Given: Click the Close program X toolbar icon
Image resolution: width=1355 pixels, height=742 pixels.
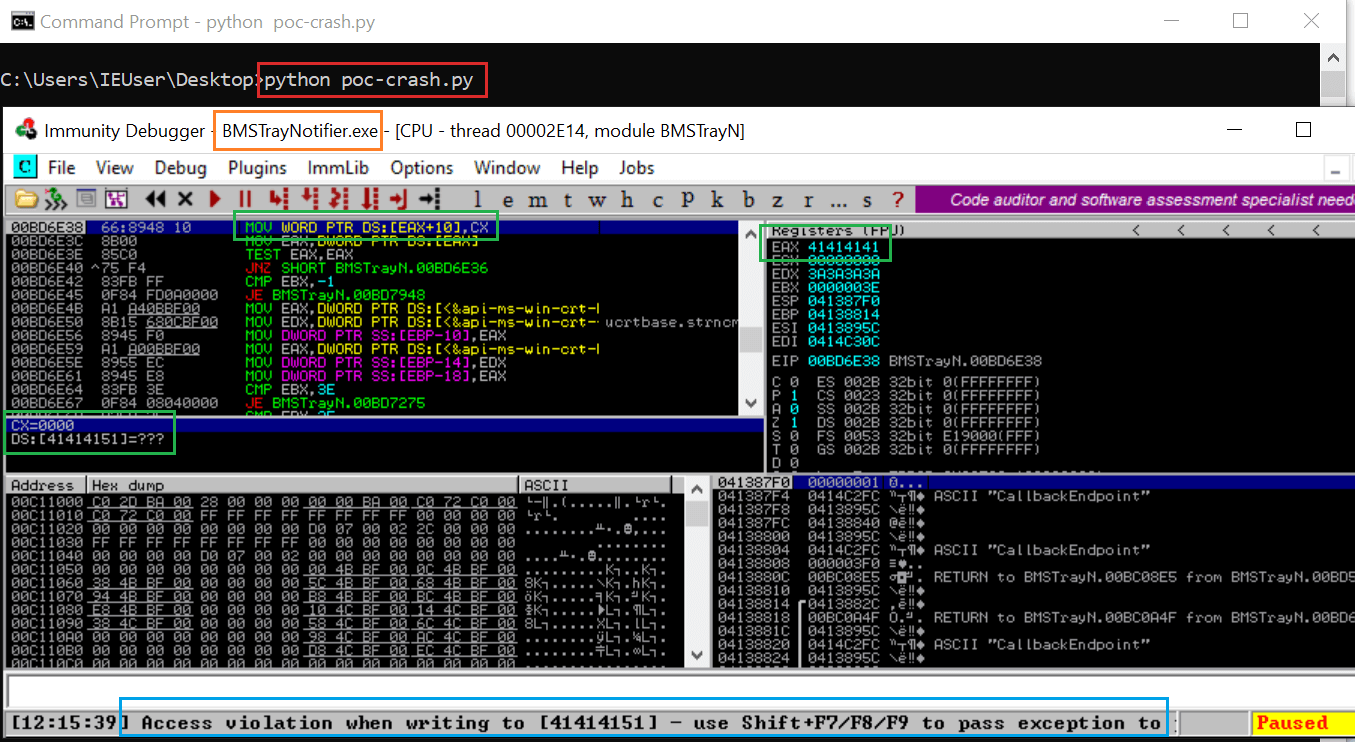Looking at the screenshot, I should pos(186,199).
